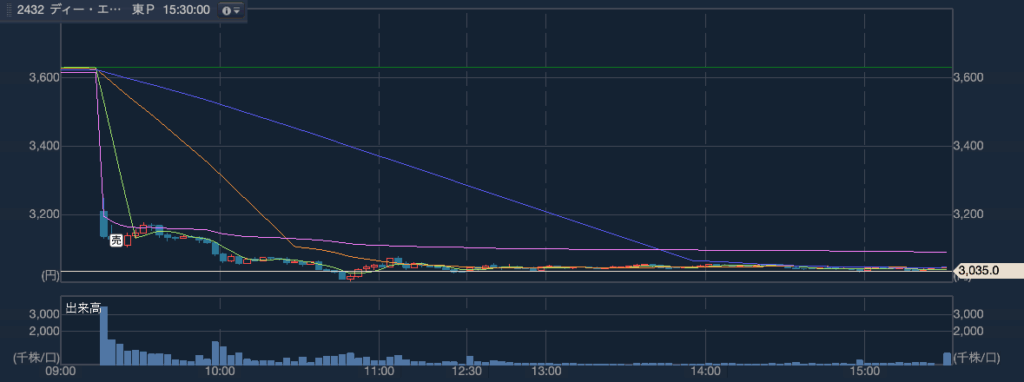This screenshot has height=382, width=1024.
Task: Select the stock name 2432 ディー・エ…
Action: 69,10
